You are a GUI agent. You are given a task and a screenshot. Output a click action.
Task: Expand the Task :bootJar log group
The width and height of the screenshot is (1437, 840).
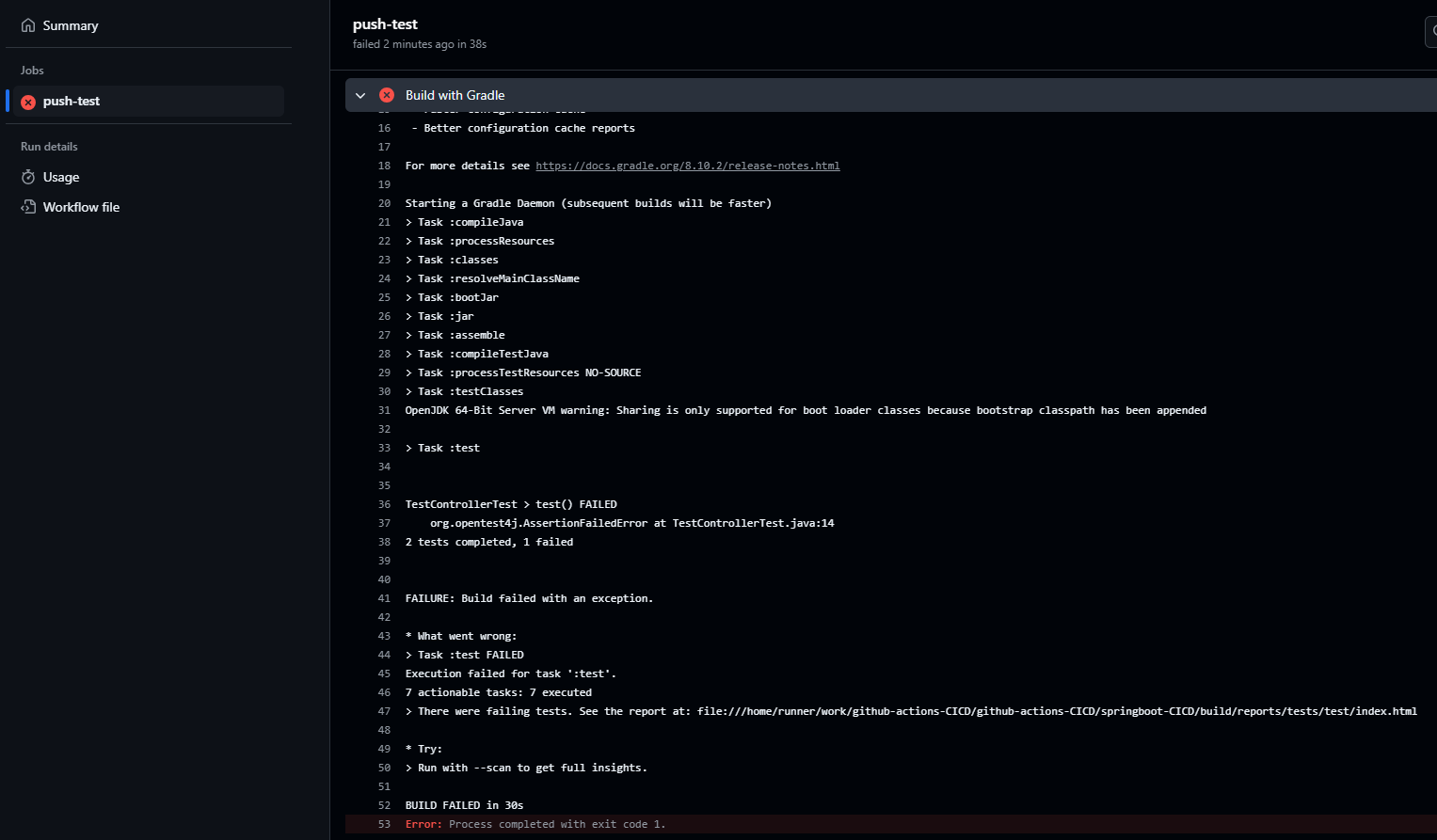408,297
